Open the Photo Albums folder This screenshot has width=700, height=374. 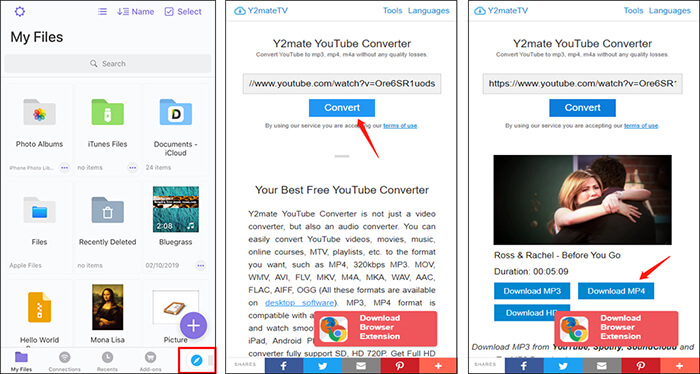coord(39,112)
